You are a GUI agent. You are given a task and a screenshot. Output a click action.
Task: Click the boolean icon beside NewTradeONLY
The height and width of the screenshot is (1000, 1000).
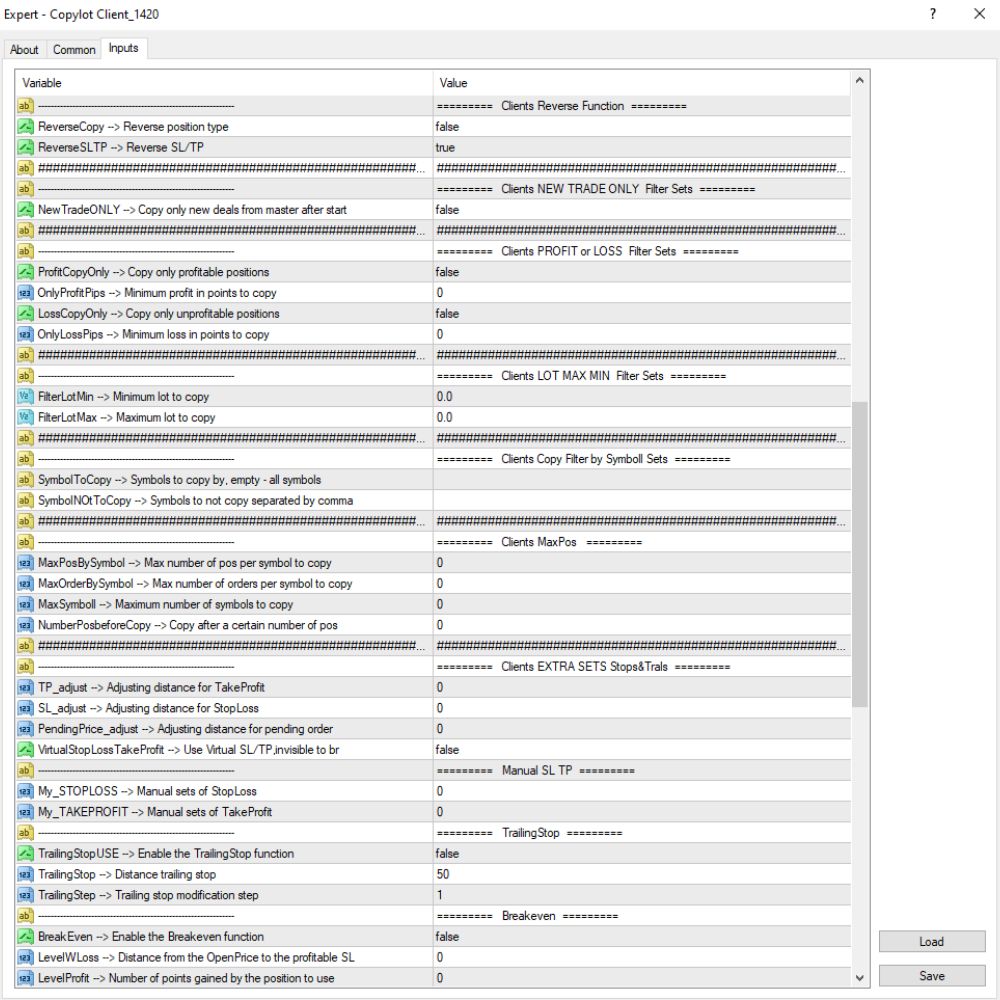click(x=25, y=209)
